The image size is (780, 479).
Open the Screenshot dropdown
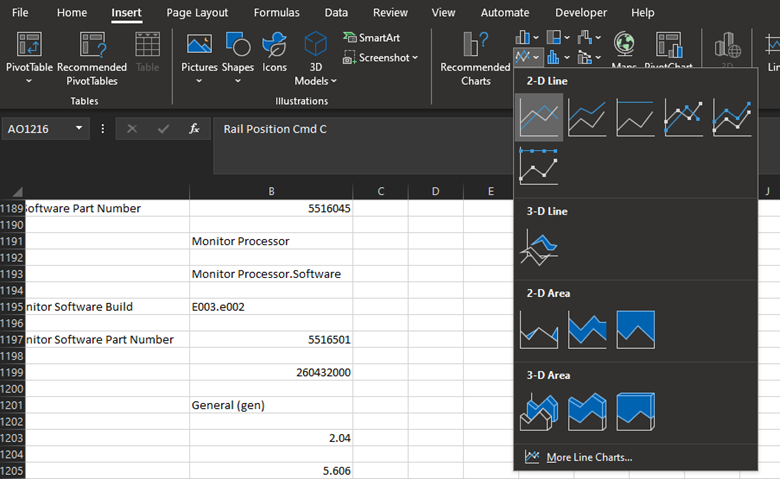pos(416,58)
